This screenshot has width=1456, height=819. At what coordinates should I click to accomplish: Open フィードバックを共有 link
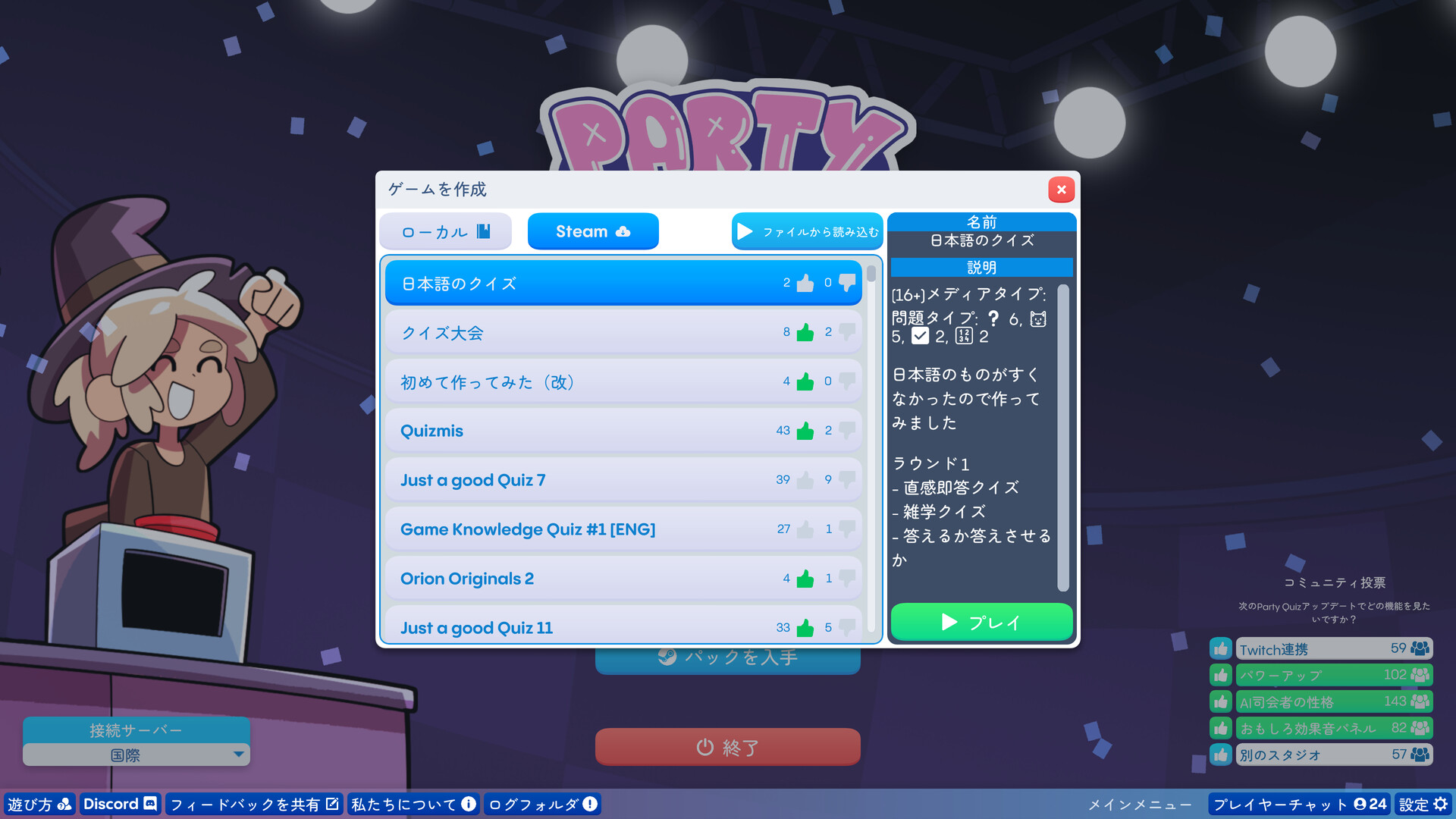pos(254,805)
